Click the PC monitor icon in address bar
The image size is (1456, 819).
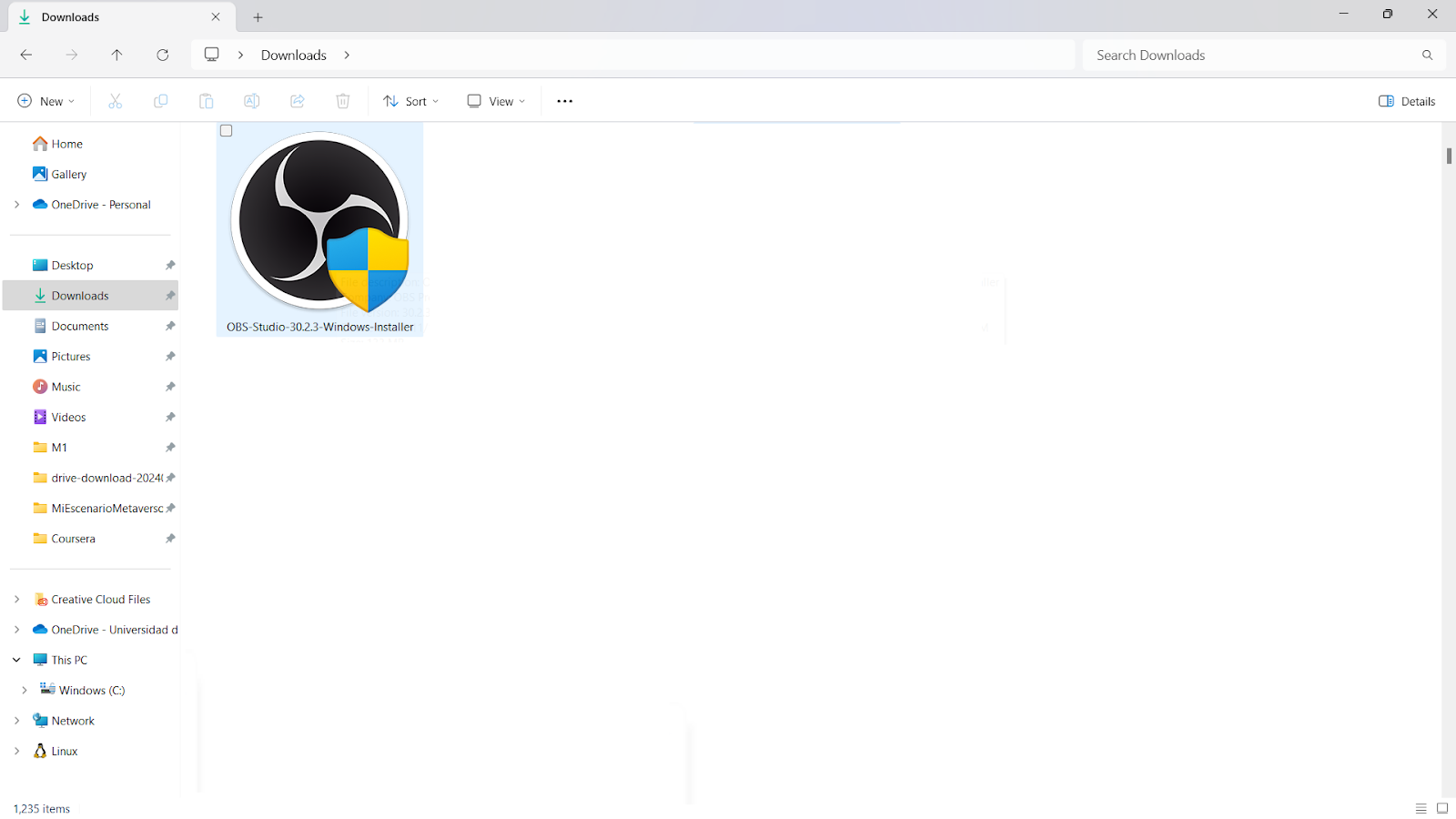pyautogui.click(x=212, y=55)
